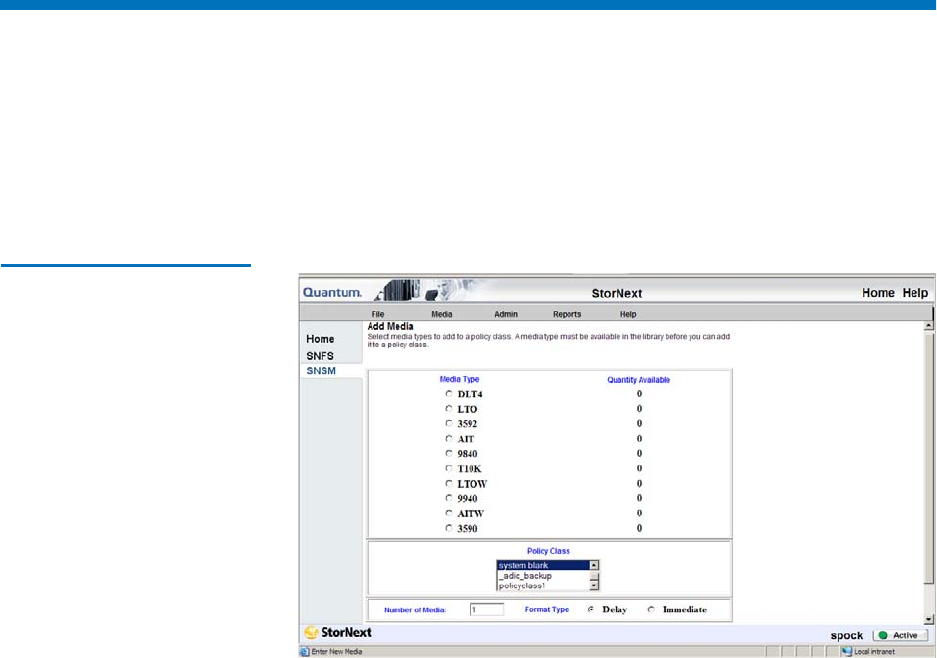Select the LTO media type option
The image size is (937, 658).
[449, 409]
